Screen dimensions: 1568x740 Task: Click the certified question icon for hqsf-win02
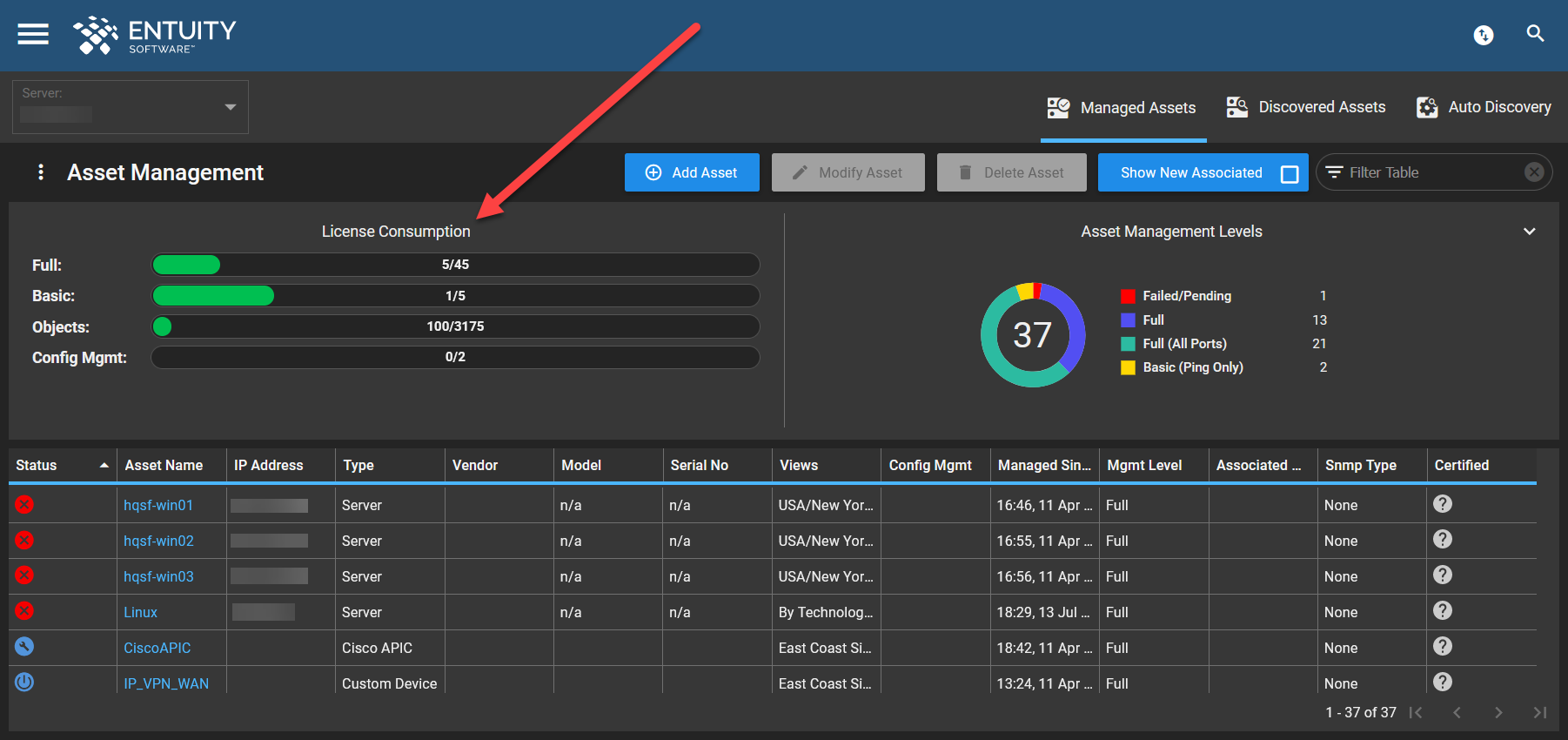point(1443,540)
